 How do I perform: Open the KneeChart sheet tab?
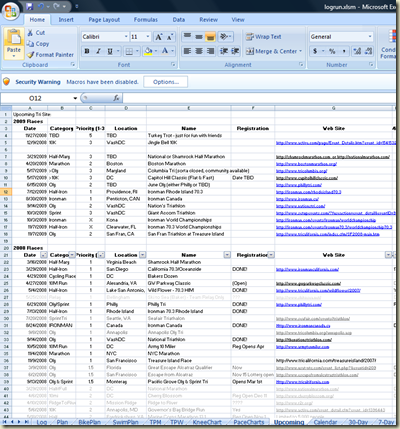207,422
